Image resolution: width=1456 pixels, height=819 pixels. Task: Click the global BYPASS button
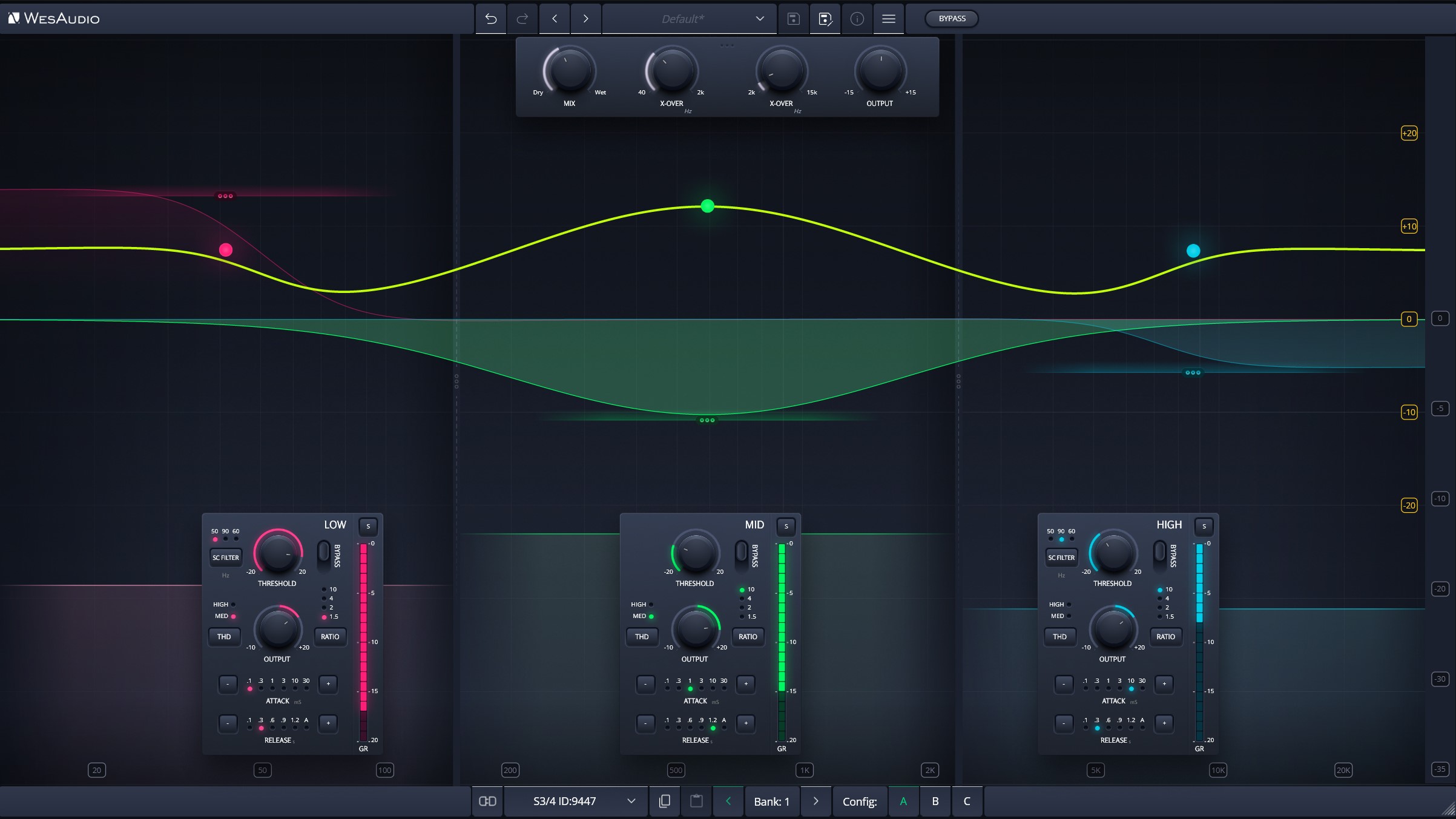952,19
